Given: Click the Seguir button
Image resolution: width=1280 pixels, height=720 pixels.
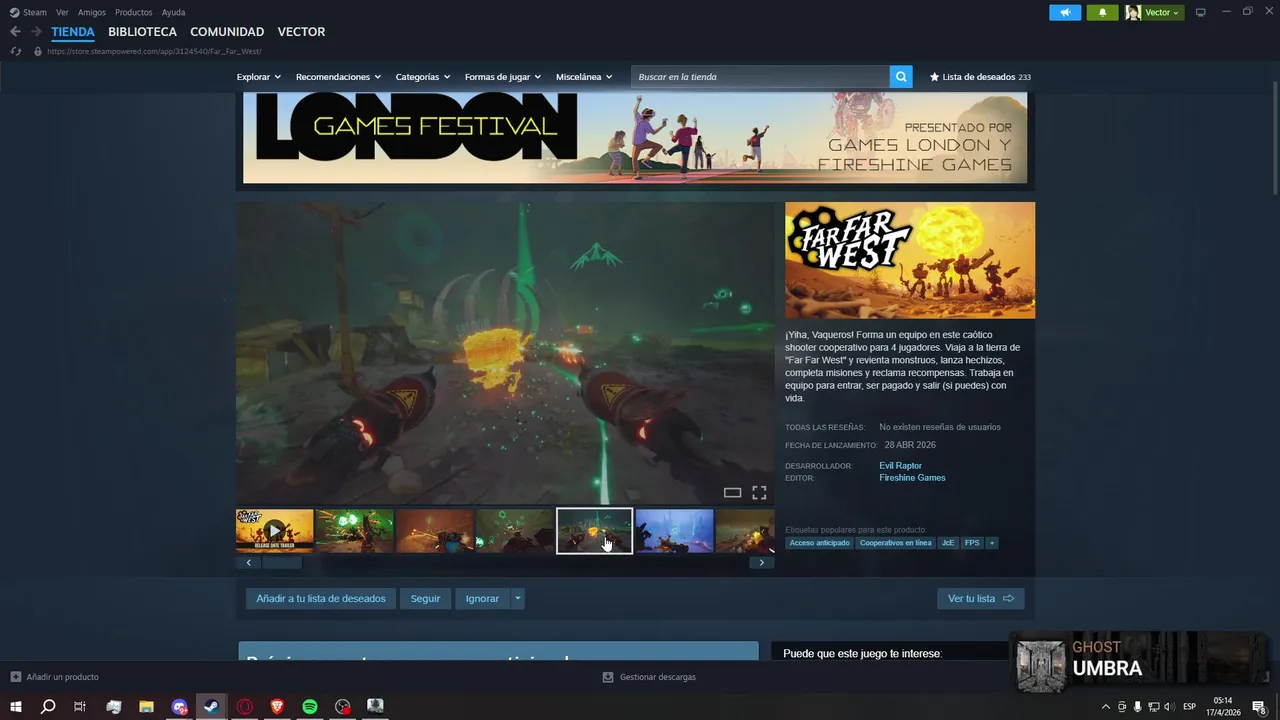Looking at the screenshot, I should point(425,599).
